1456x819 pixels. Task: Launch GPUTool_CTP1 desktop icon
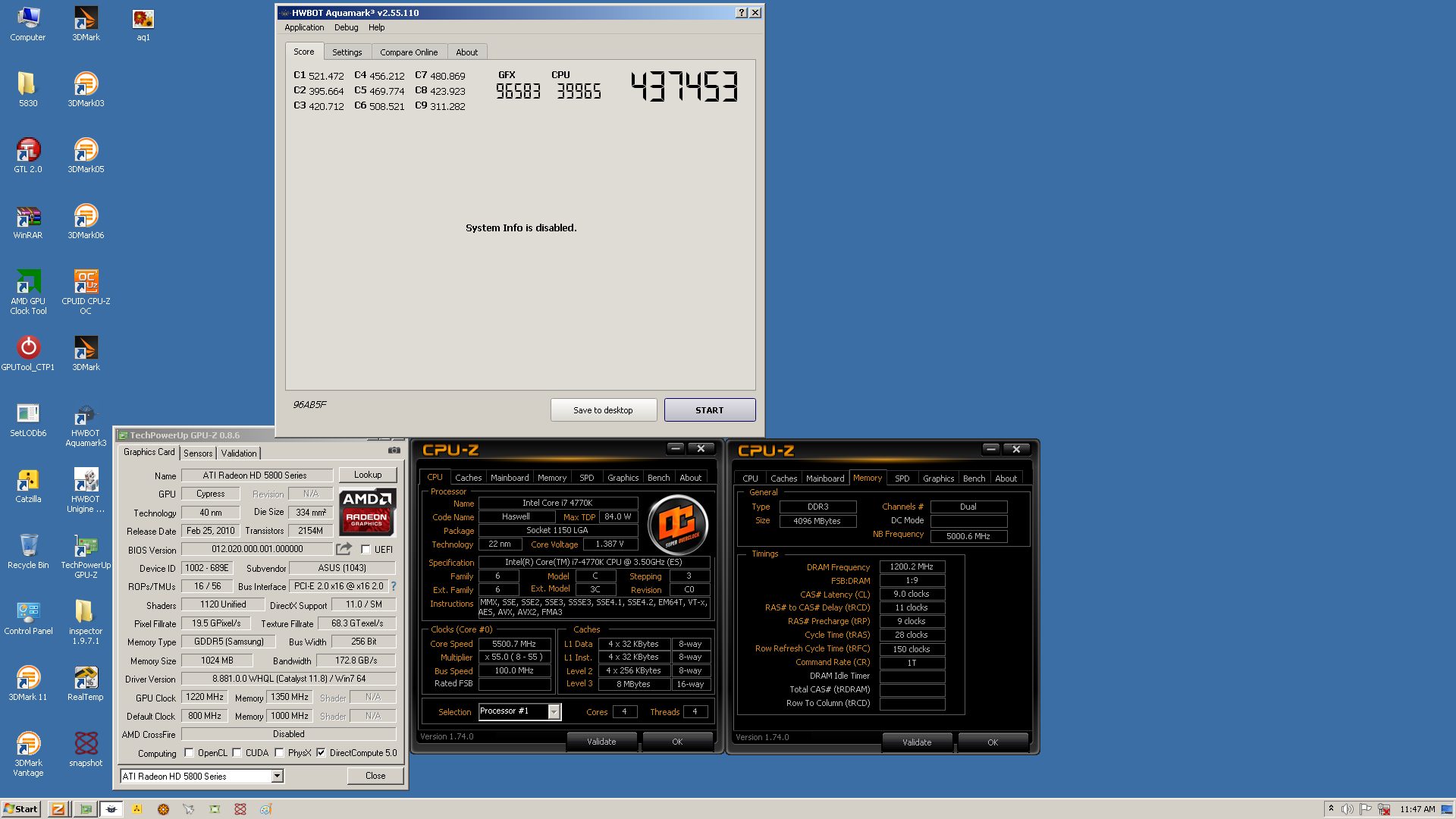click(x=28, y=353)
